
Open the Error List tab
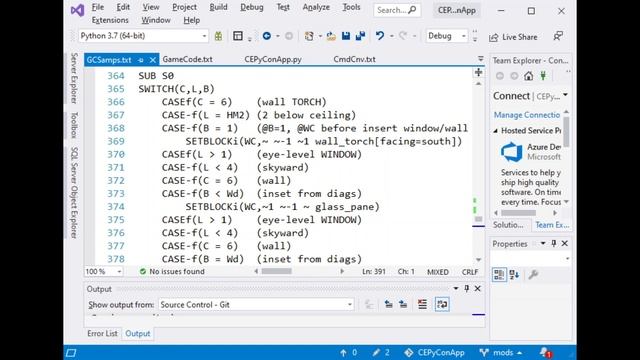102,333
